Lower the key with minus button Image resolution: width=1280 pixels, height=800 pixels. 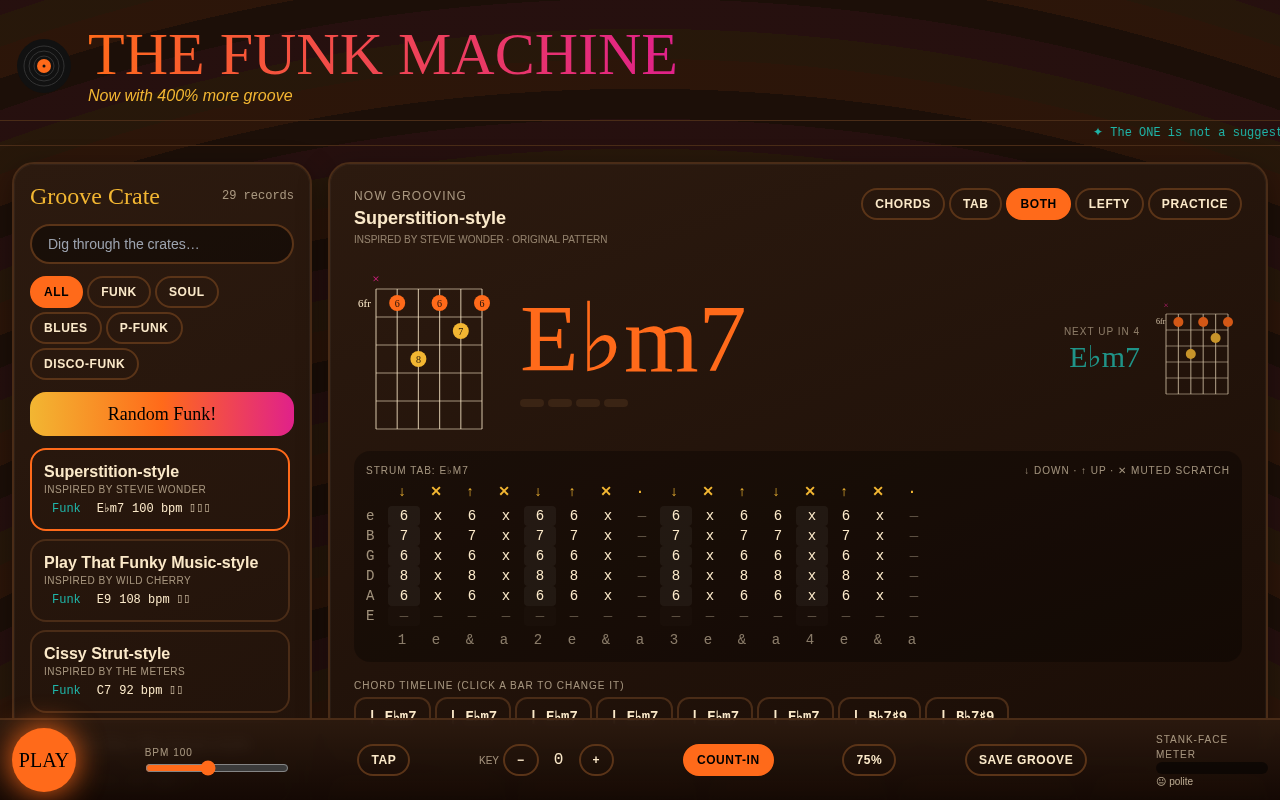tap(521, 760)
